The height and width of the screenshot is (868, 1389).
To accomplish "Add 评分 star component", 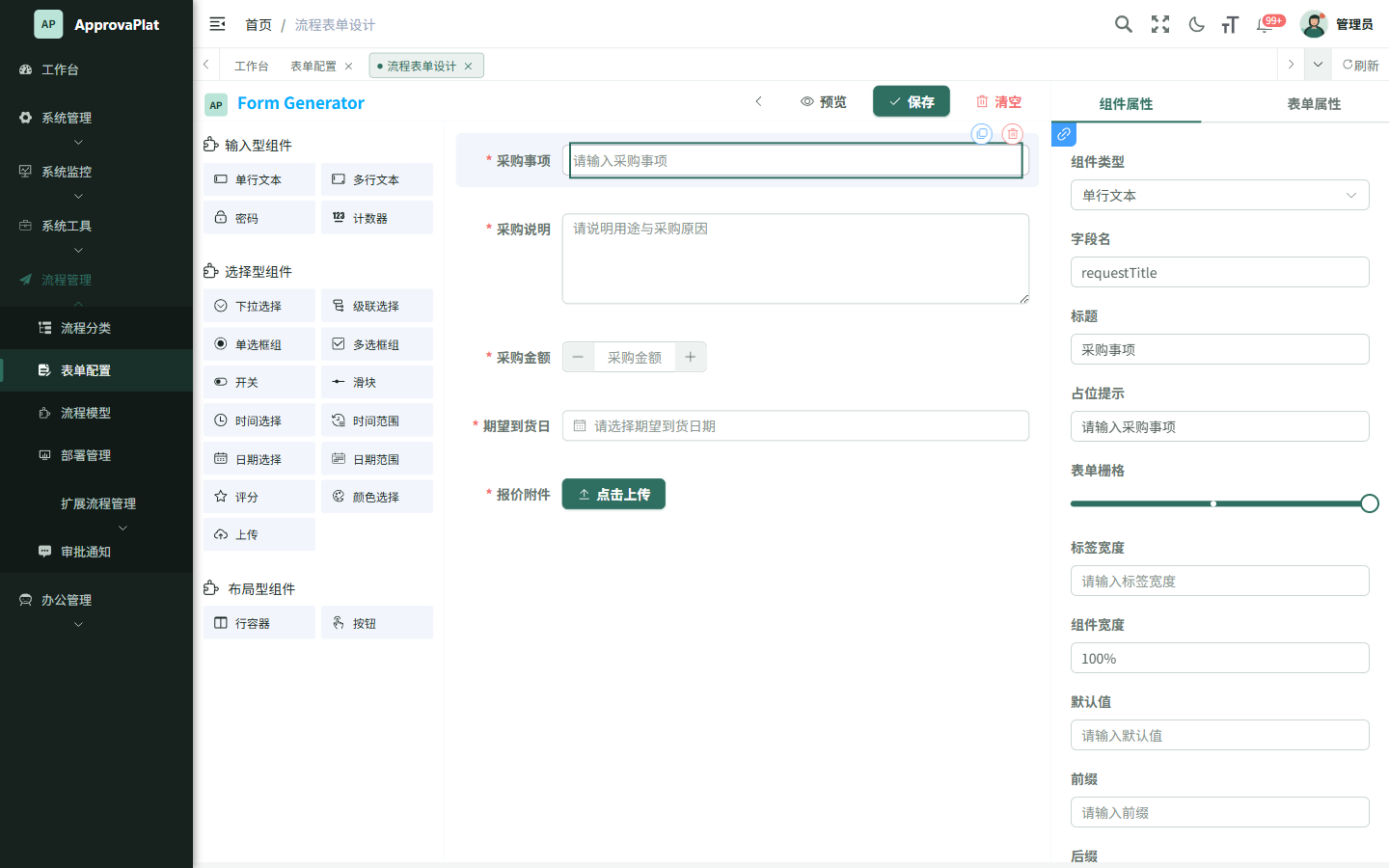I will [259, 497].
